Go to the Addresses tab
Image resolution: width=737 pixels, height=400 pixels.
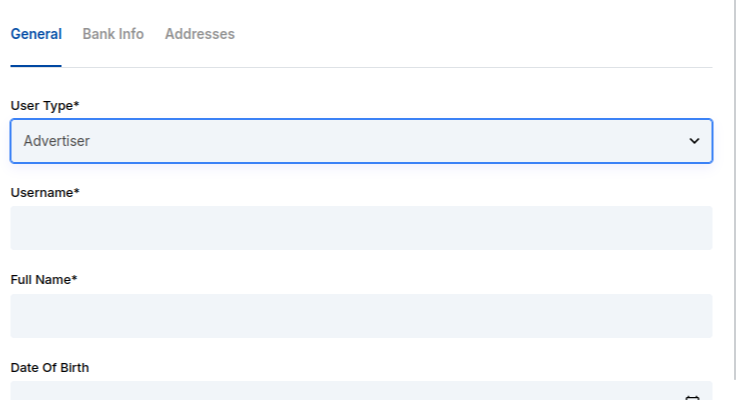[x=200, y=34]
